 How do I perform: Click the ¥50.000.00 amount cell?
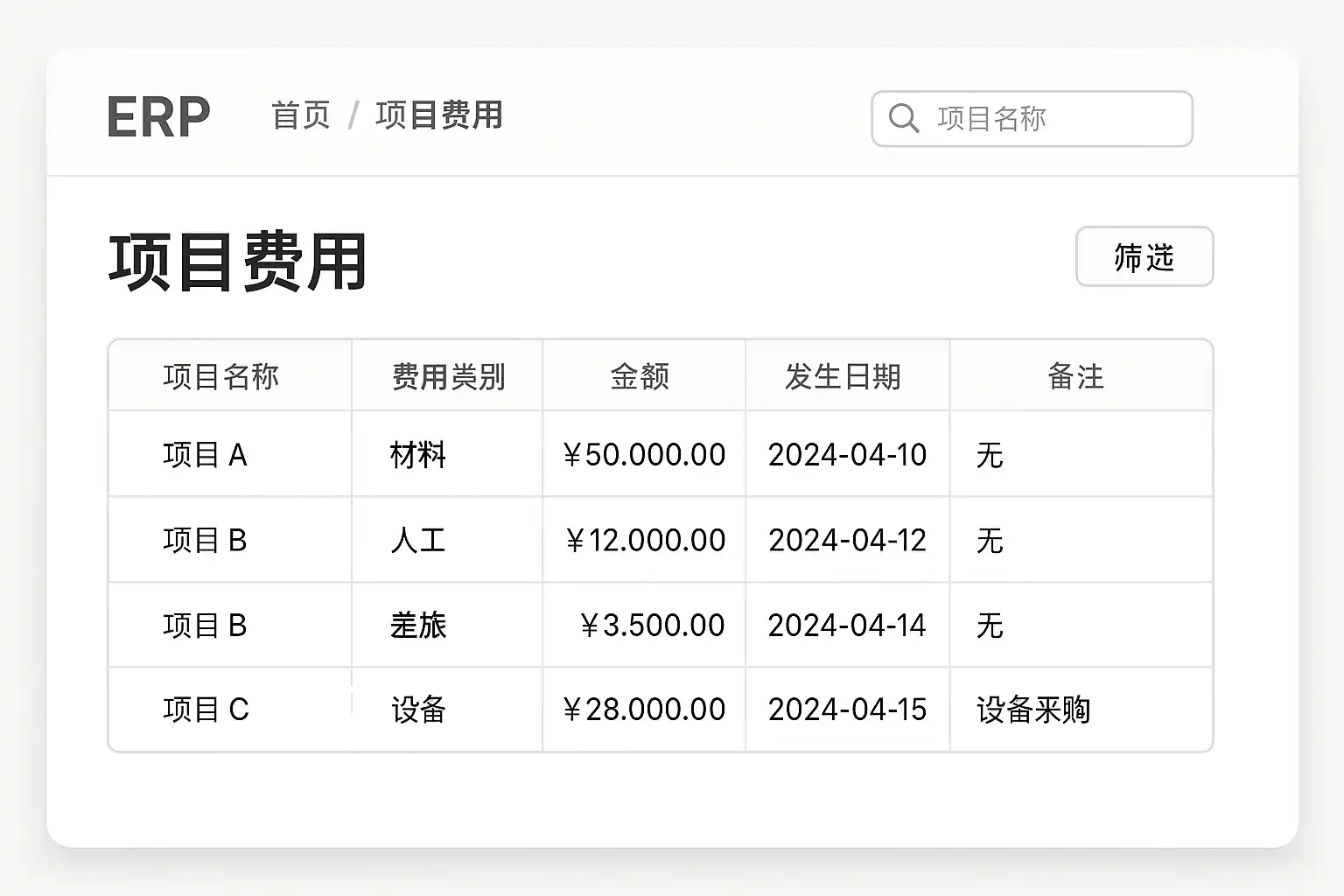click(644, 455)
